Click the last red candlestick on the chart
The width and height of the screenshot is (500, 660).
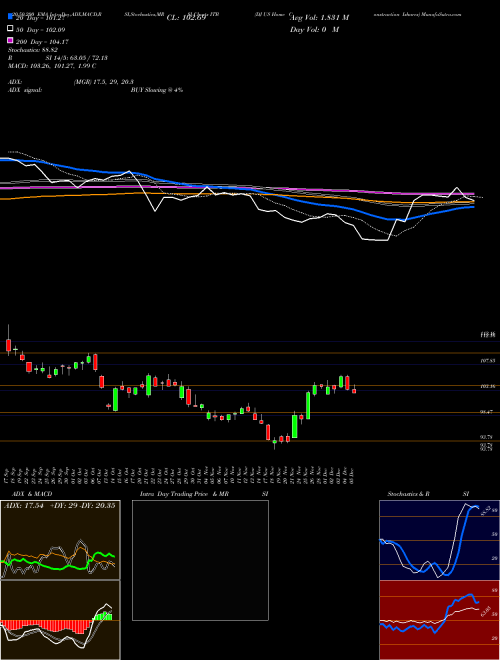click(x=354, y=391)
